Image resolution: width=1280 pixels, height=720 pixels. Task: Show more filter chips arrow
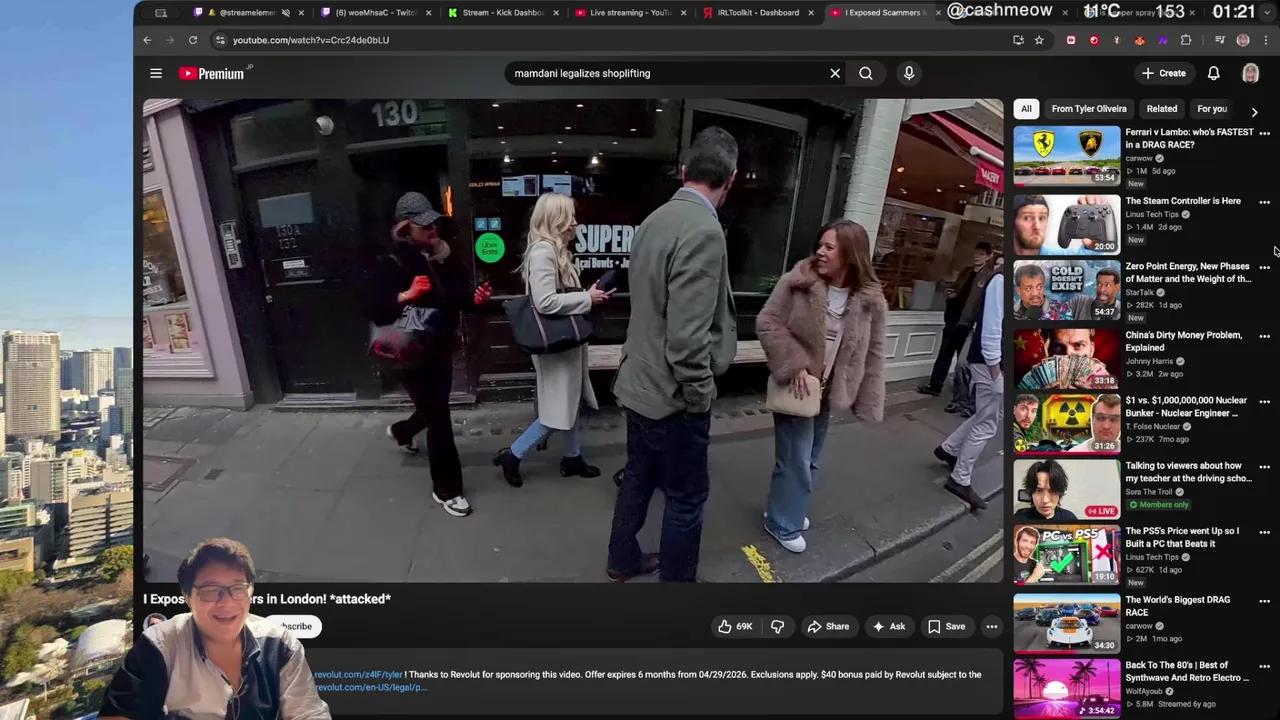1254,112
